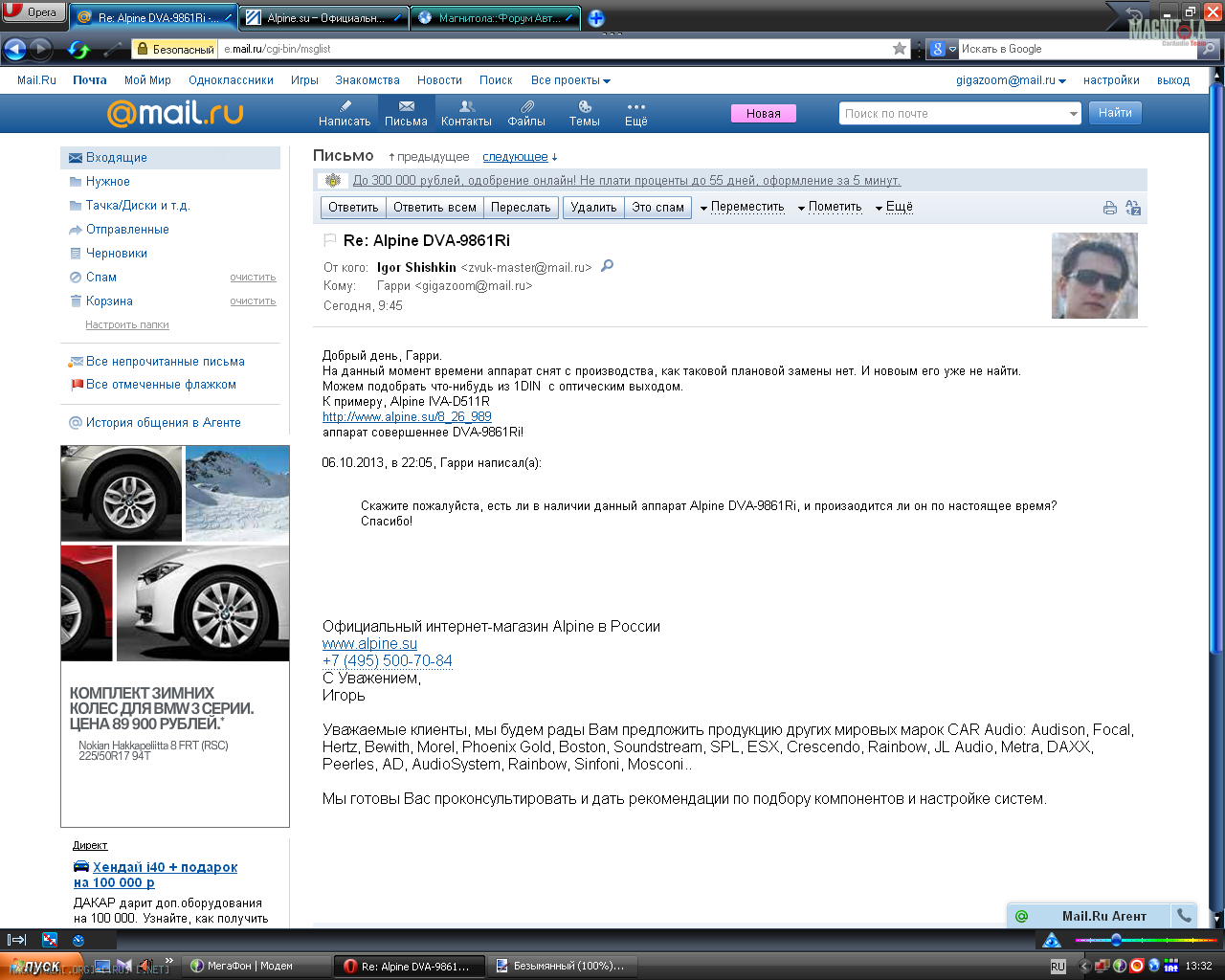1225x980 pixels.
Task: Reload the page with the refresh icon
Action: point(78,49)
